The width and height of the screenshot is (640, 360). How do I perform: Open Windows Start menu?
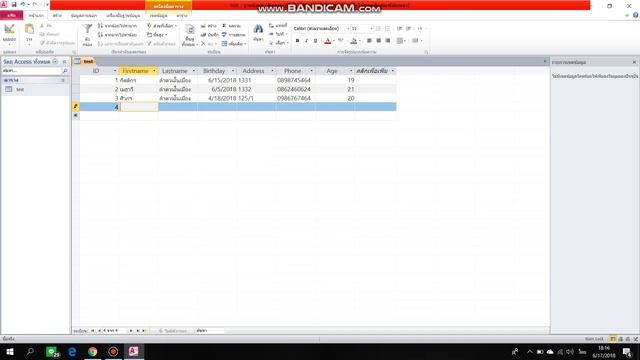click(10, 351)
